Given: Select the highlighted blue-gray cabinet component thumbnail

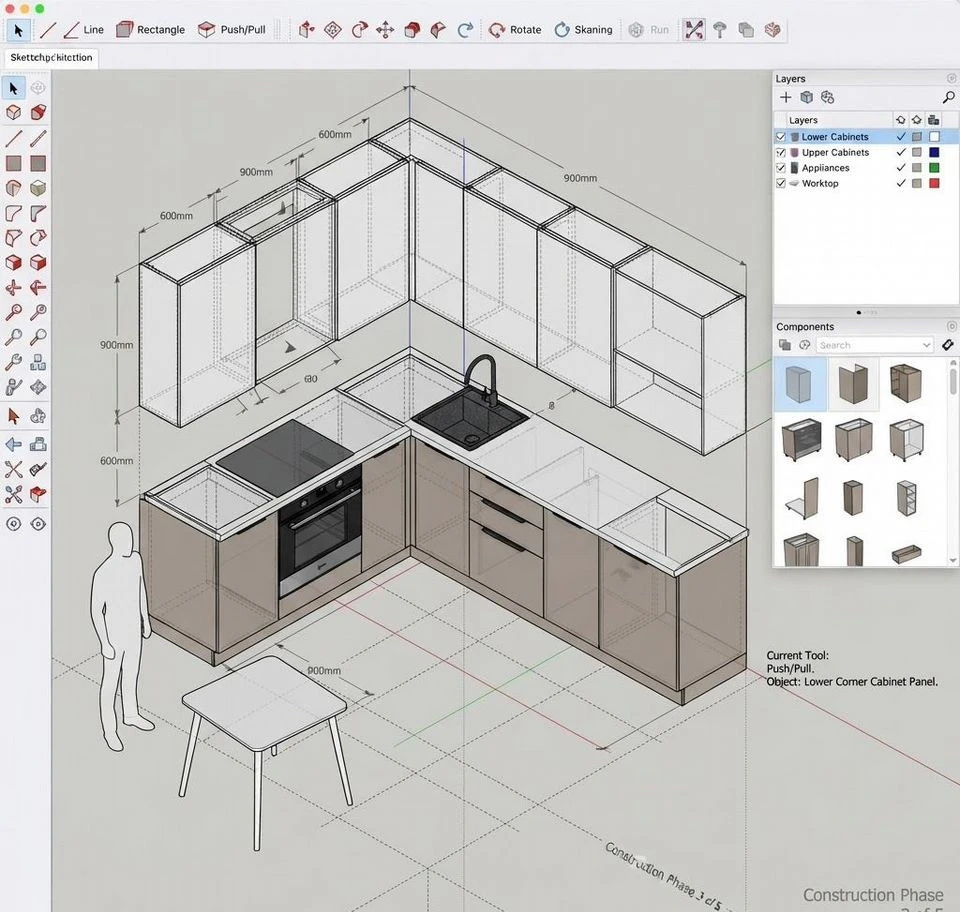Looking at the screenshot, I should coord(800,384).
